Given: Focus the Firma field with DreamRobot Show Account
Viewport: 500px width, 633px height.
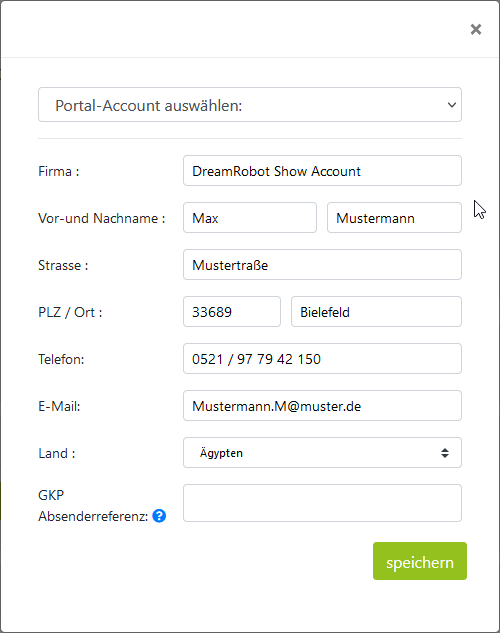Looking at the screenshot, I should point(322,171).
